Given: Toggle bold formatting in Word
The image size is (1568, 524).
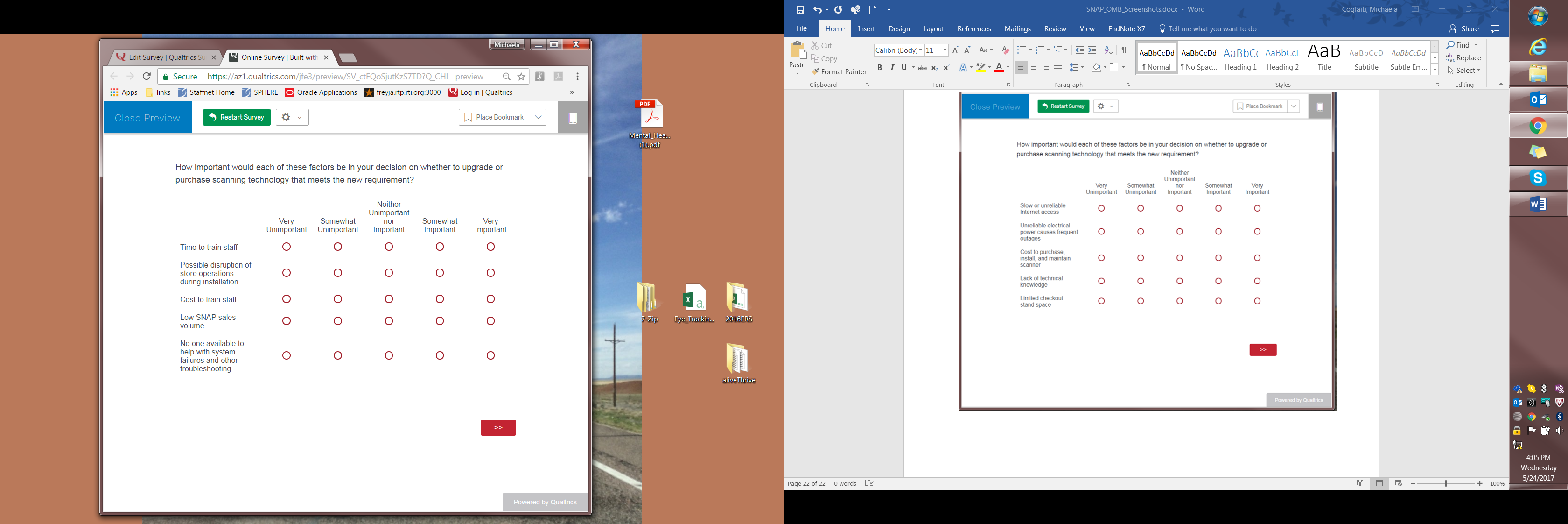Looking at the screenshot, I should (879, 68).
